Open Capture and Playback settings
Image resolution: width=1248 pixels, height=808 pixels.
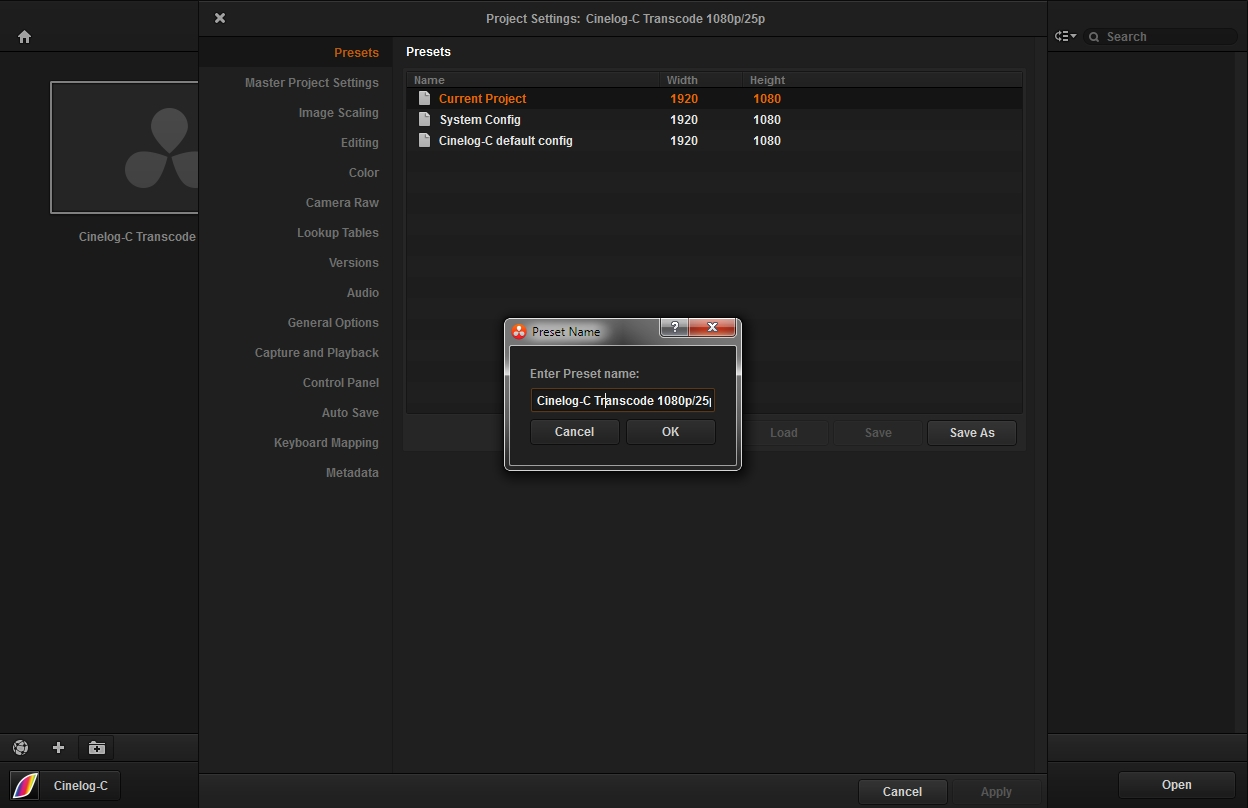click(316, 352)
